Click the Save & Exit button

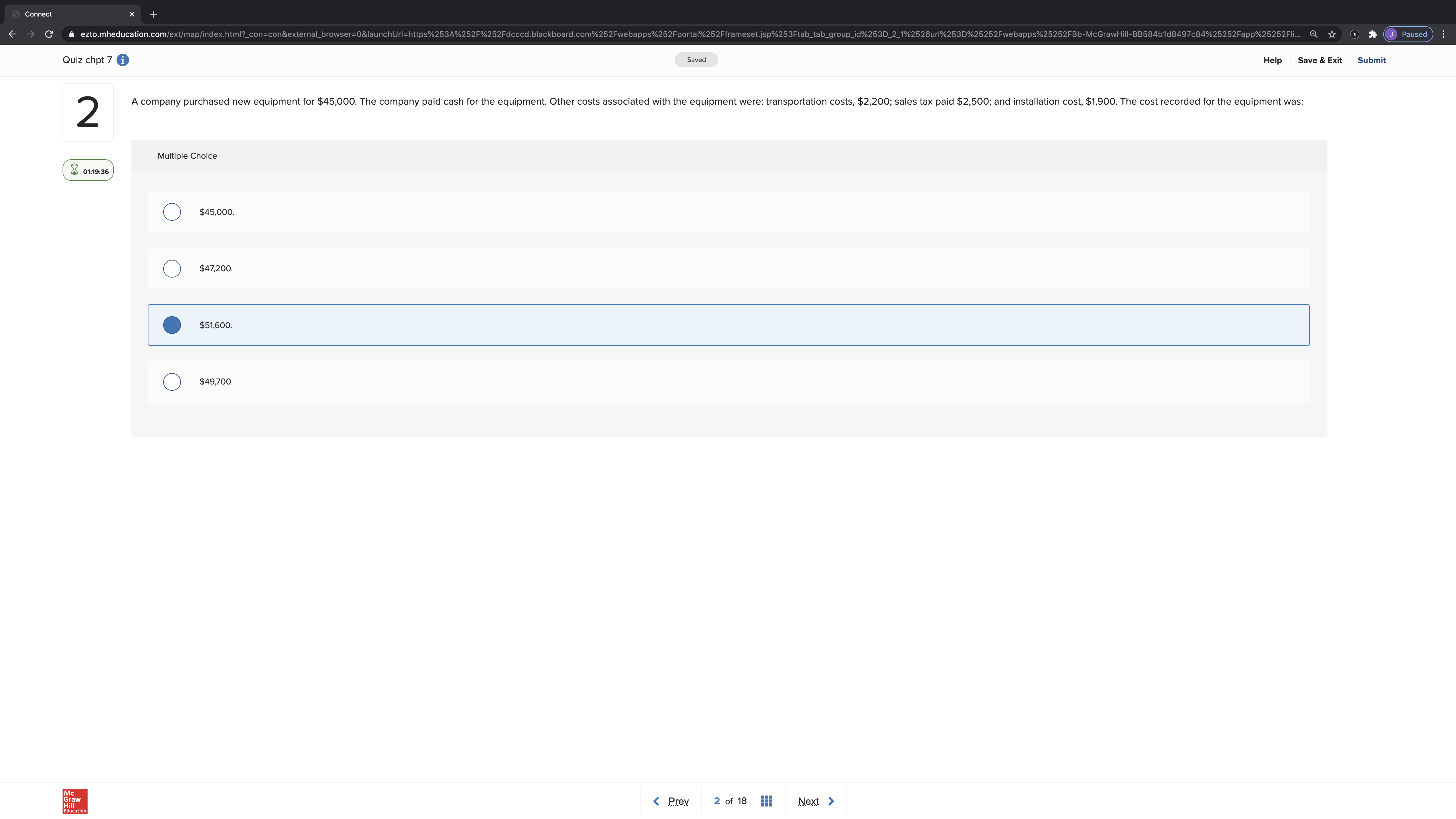[1320, 60]
